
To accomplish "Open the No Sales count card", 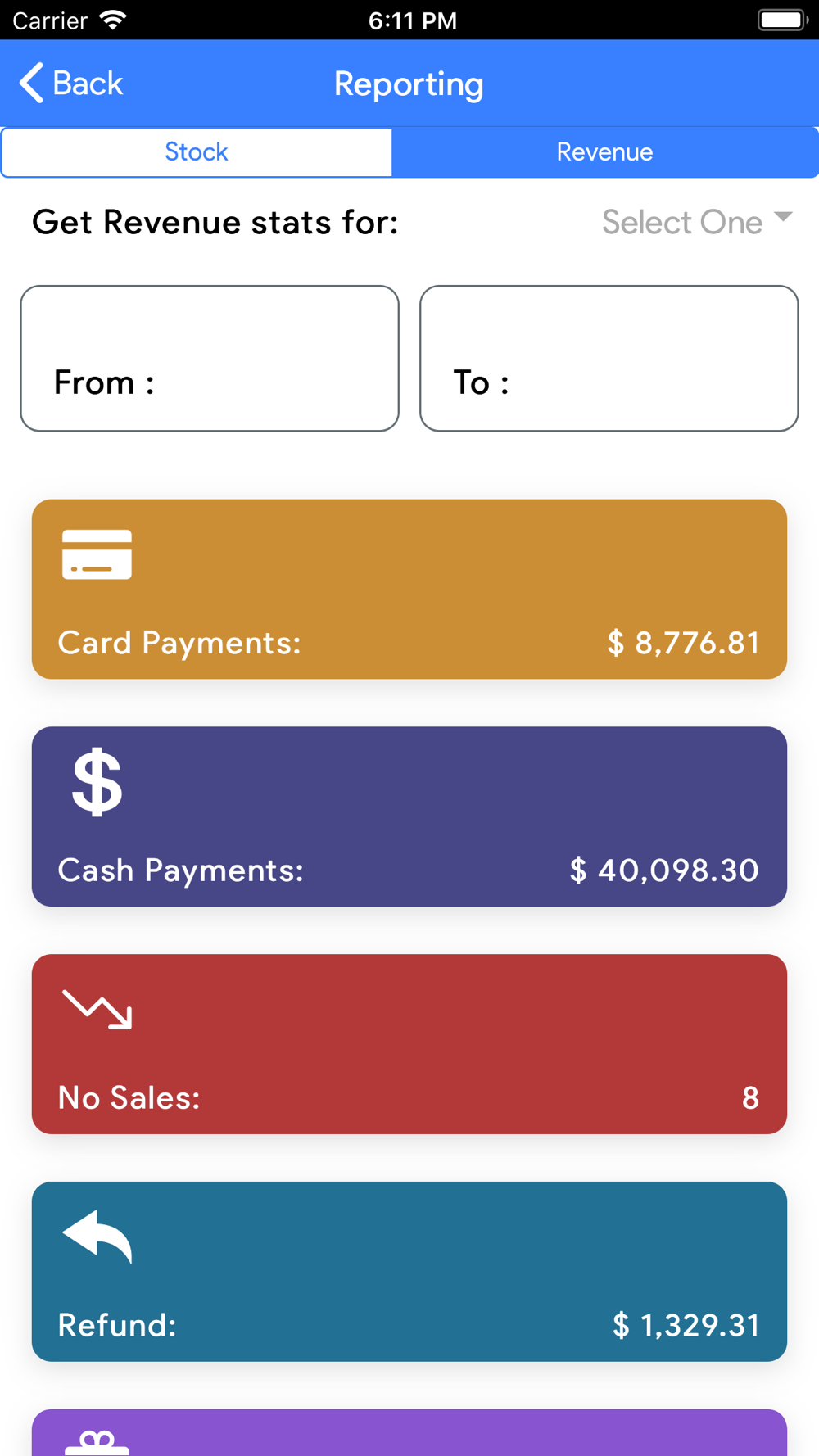I will tap(409, 1044).
